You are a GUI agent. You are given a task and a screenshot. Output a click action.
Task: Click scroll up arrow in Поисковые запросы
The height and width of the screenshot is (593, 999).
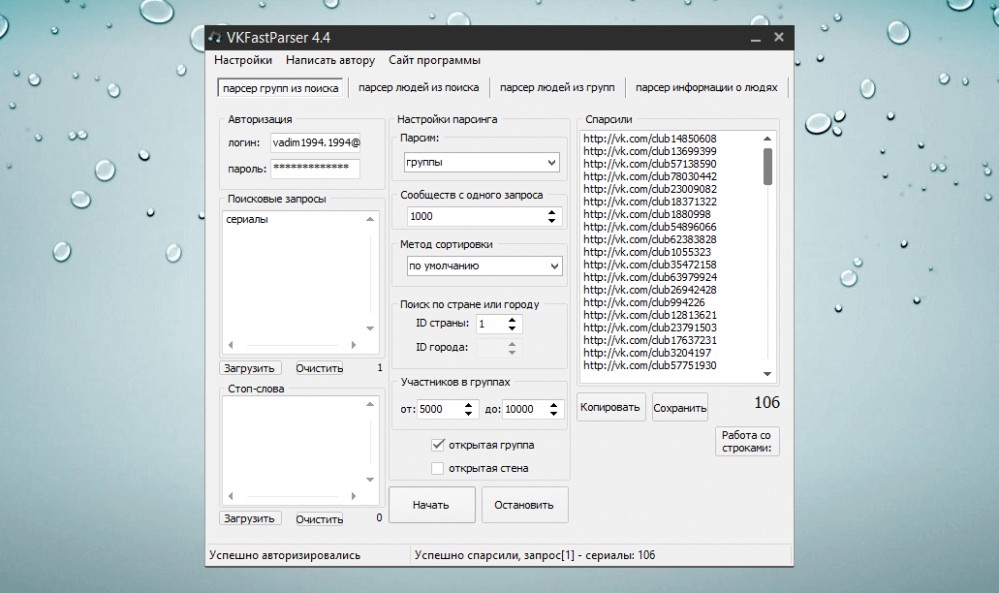(370, 219)
